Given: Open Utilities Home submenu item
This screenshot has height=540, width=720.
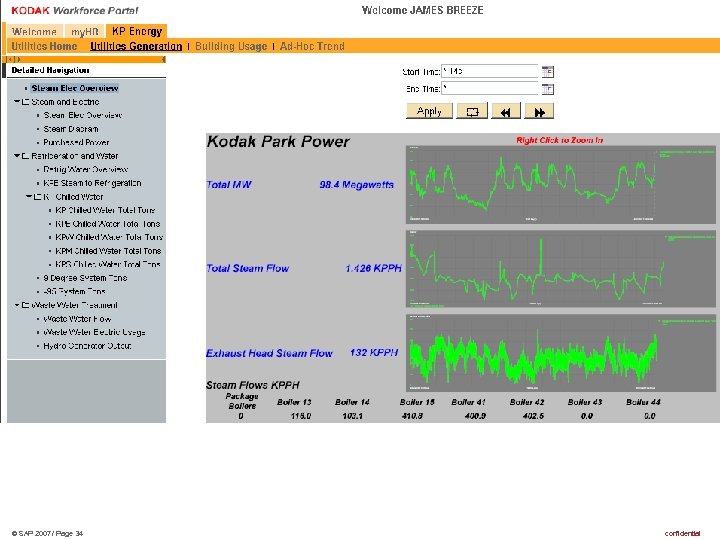Looking at the screenshot, I should click(44, 46).
